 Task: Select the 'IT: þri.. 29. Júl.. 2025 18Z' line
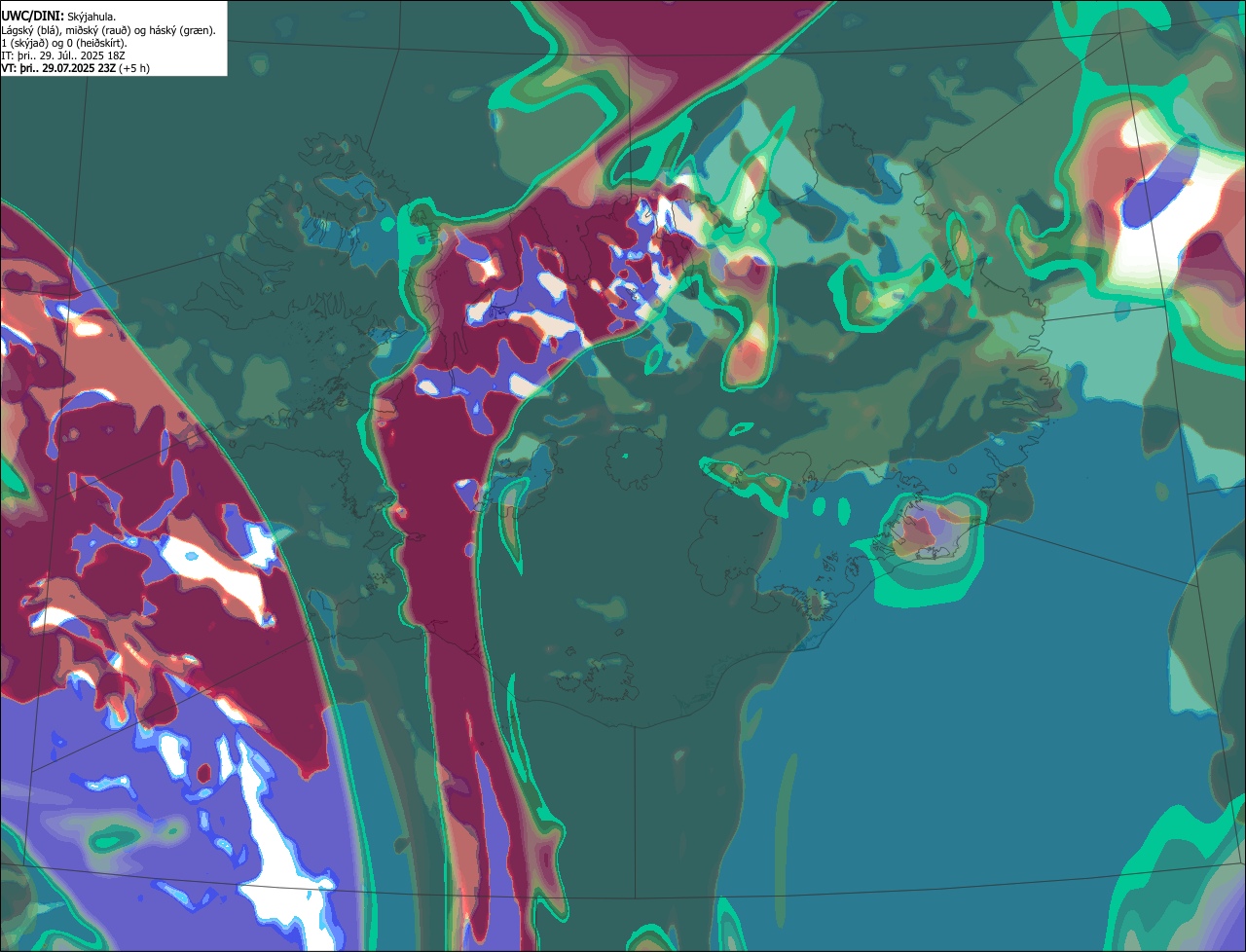point(65,55)
